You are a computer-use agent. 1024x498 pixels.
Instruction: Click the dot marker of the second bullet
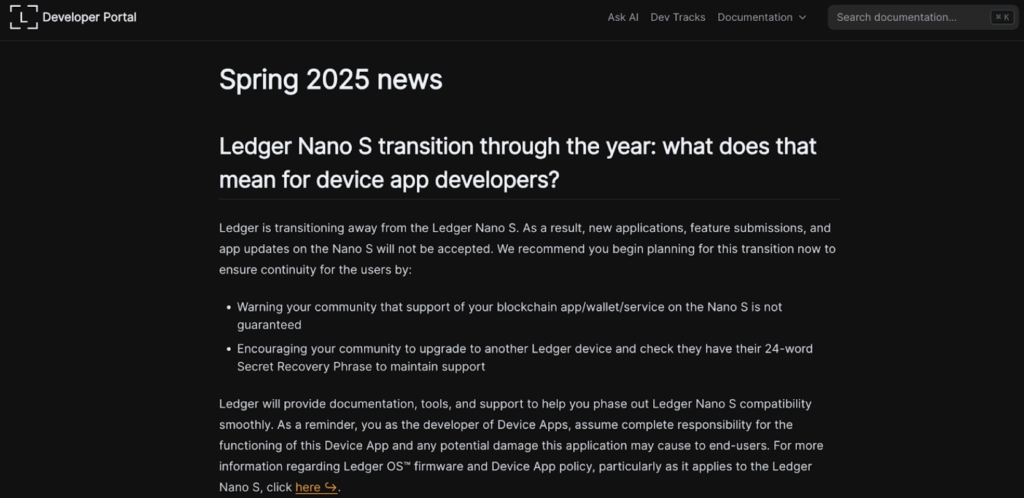(x=229, y=349)
